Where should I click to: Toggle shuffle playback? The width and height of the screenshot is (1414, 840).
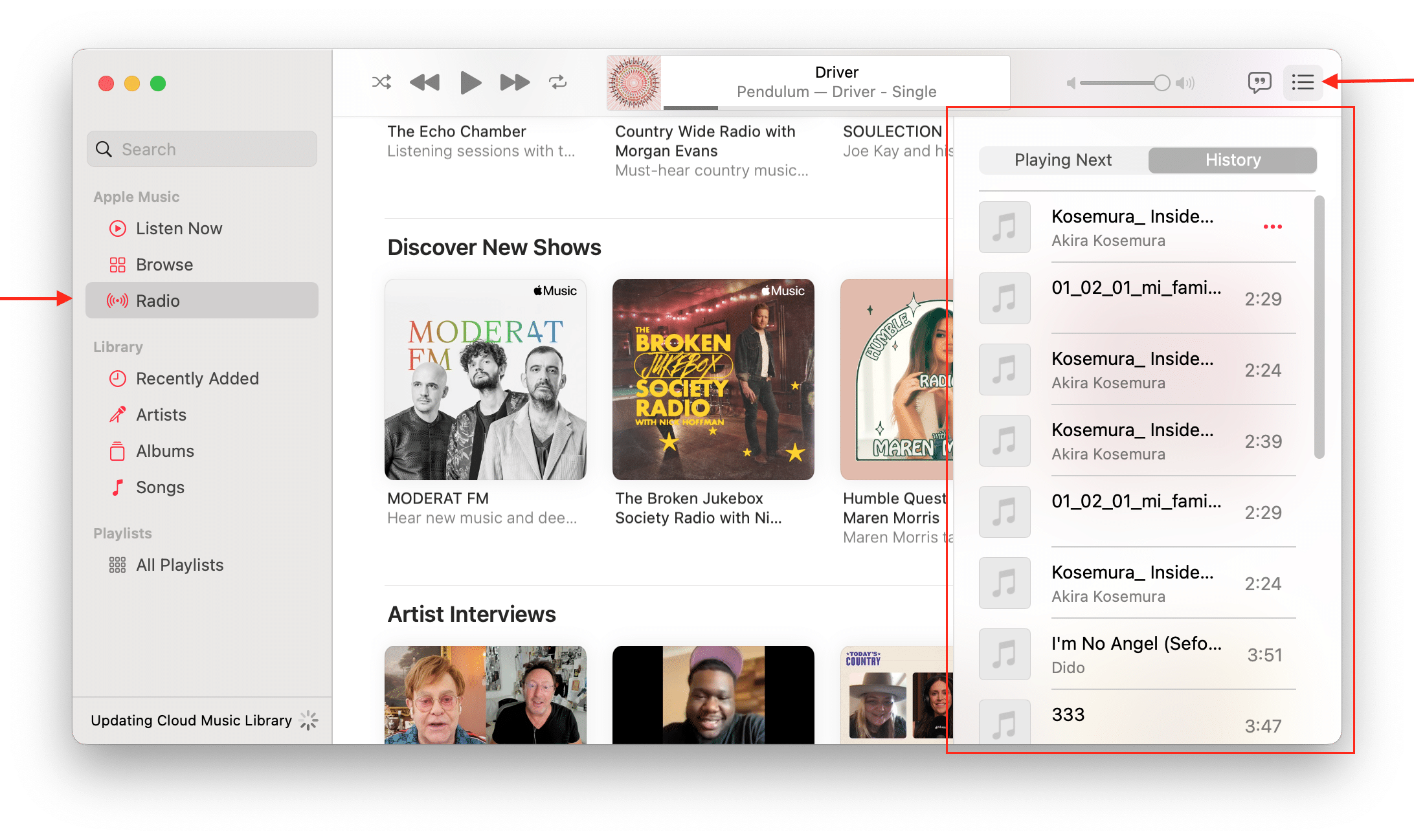tap(381, 82)
